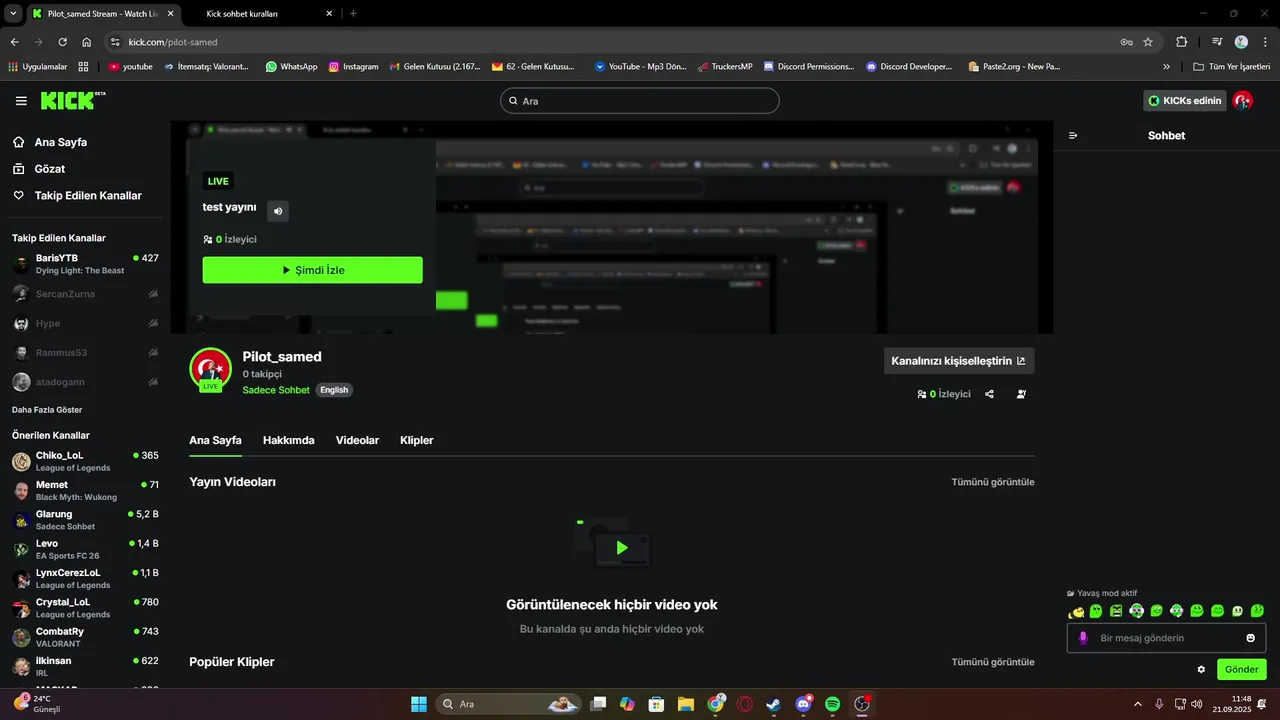
Task: Open BarisYTB channel in sidebar
Action: coord(85,264)
